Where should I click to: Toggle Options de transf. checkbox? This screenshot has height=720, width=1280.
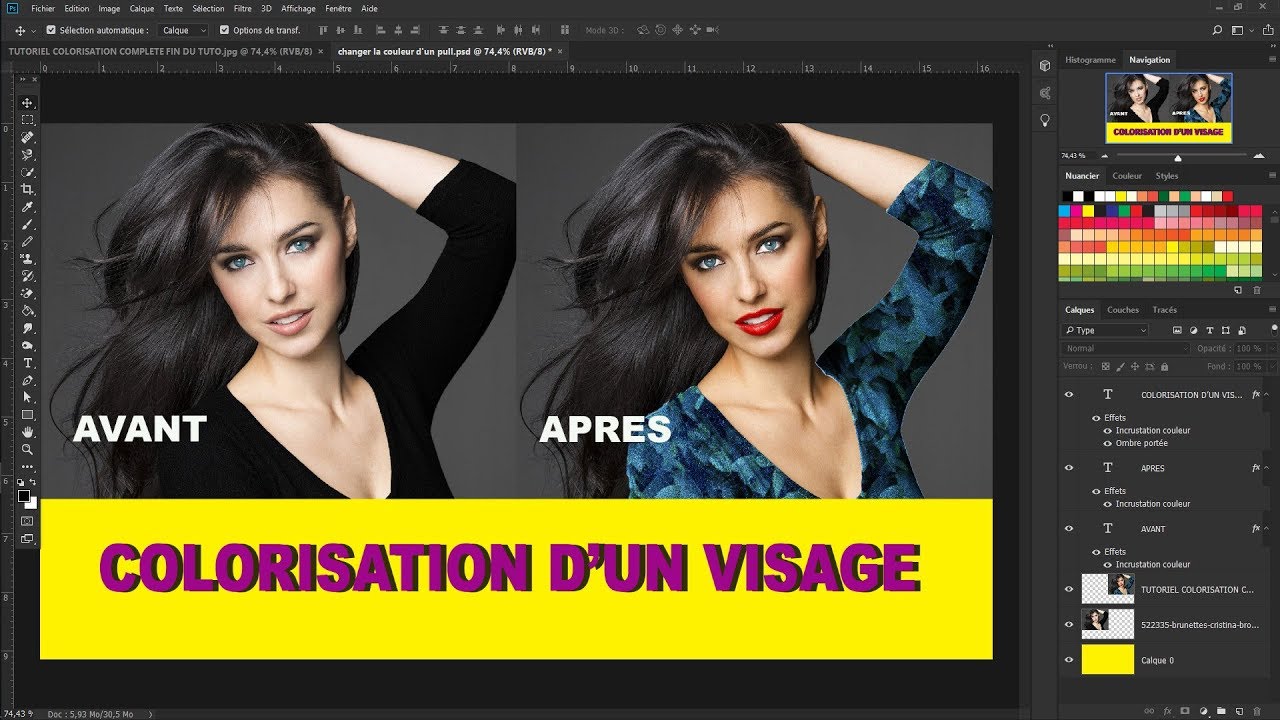click(224, 31)
